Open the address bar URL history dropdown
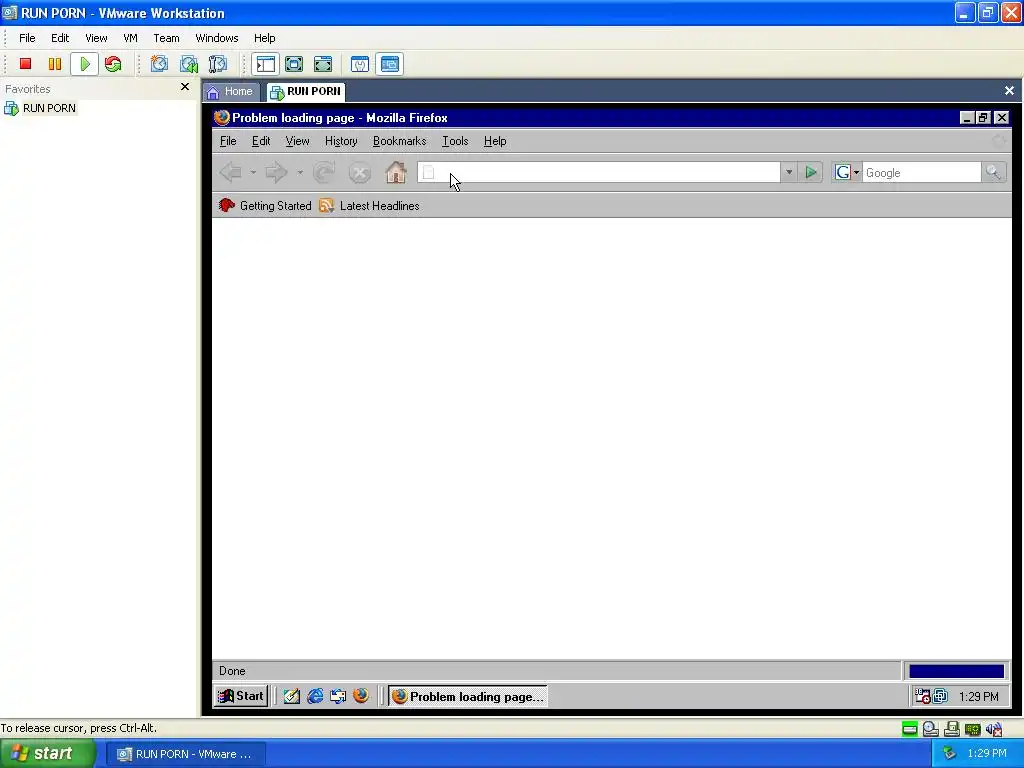Screen dimensions: 1024x768 [x=789, y=172]
